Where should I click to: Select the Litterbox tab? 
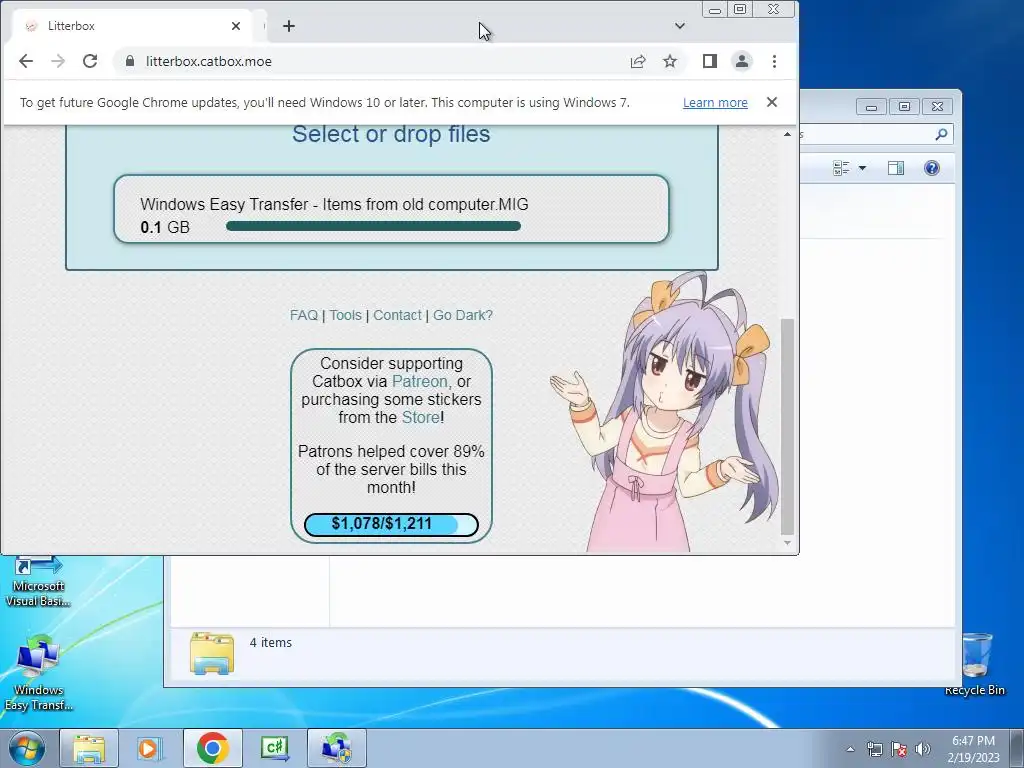(131, 26)
